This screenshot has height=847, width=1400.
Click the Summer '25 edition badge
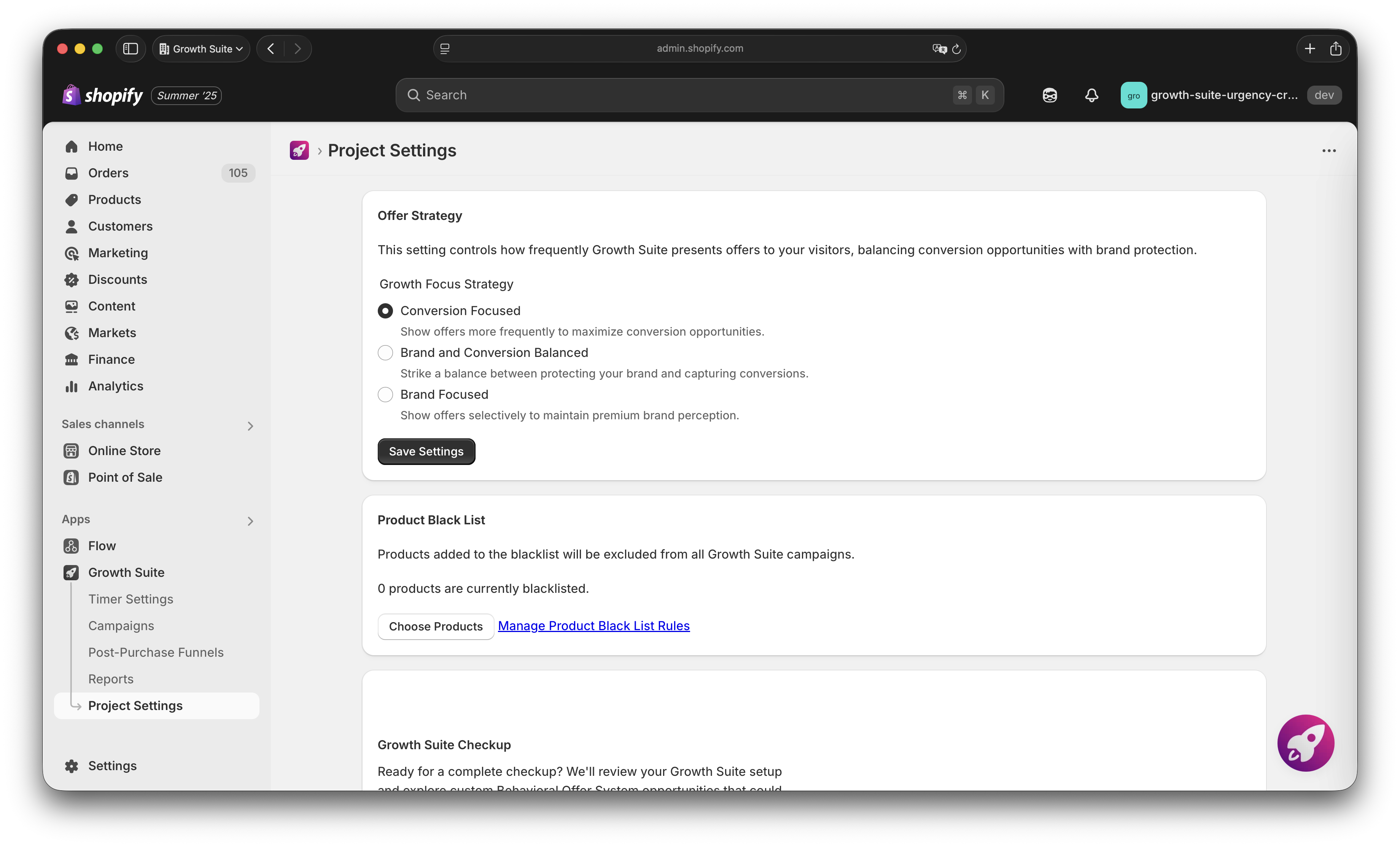(186, 96)
